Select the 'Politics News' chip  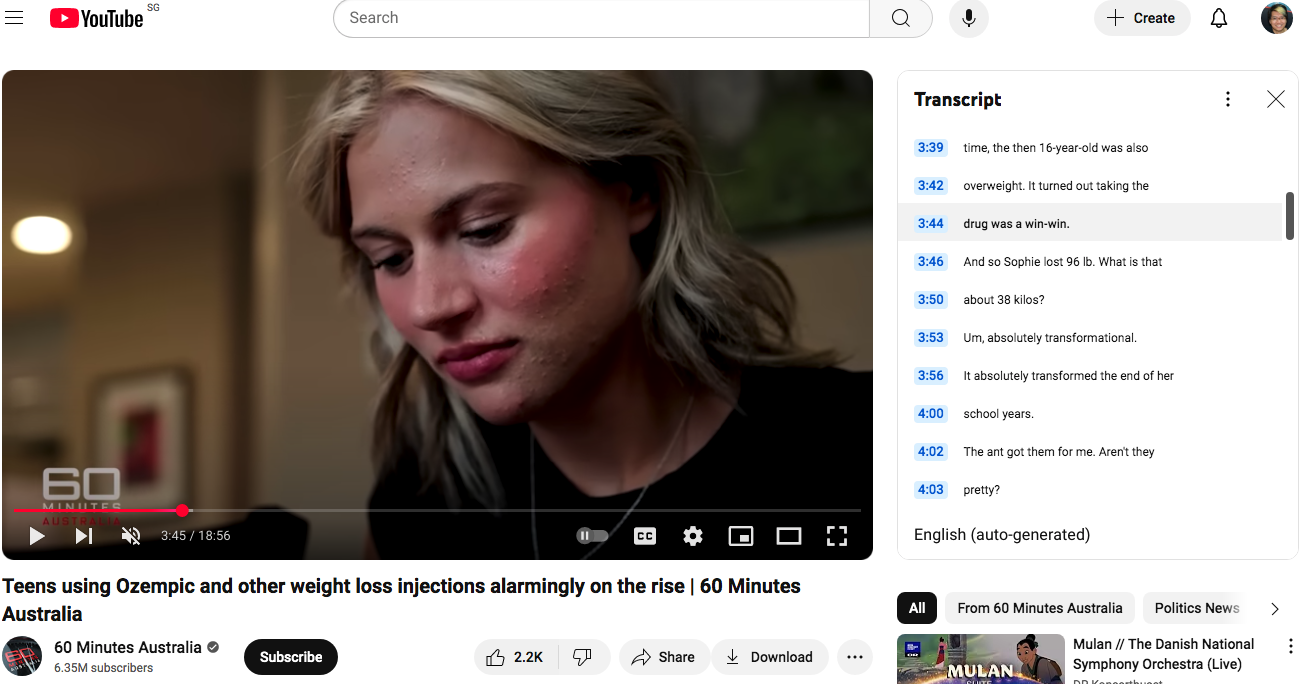[1196, 608]
